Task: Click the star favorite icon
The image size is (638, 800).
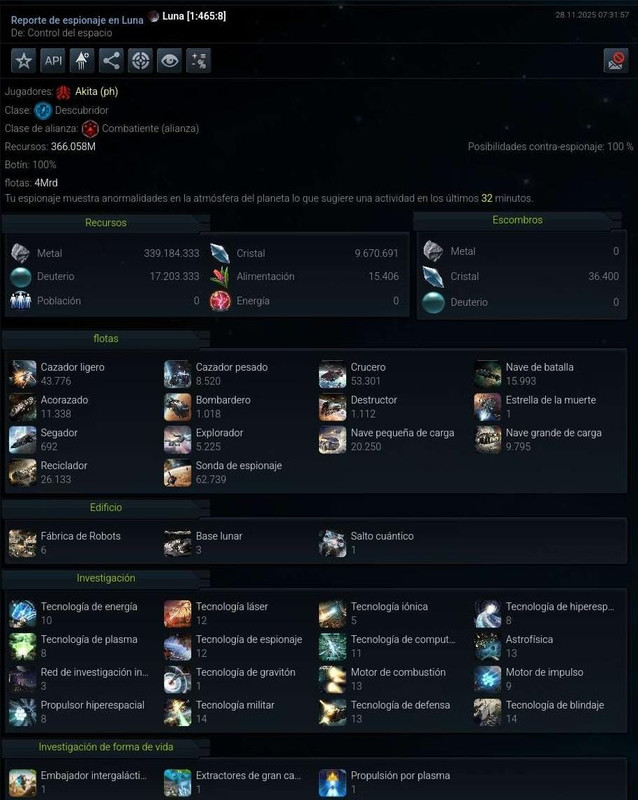Action: [x=23, y=61]
